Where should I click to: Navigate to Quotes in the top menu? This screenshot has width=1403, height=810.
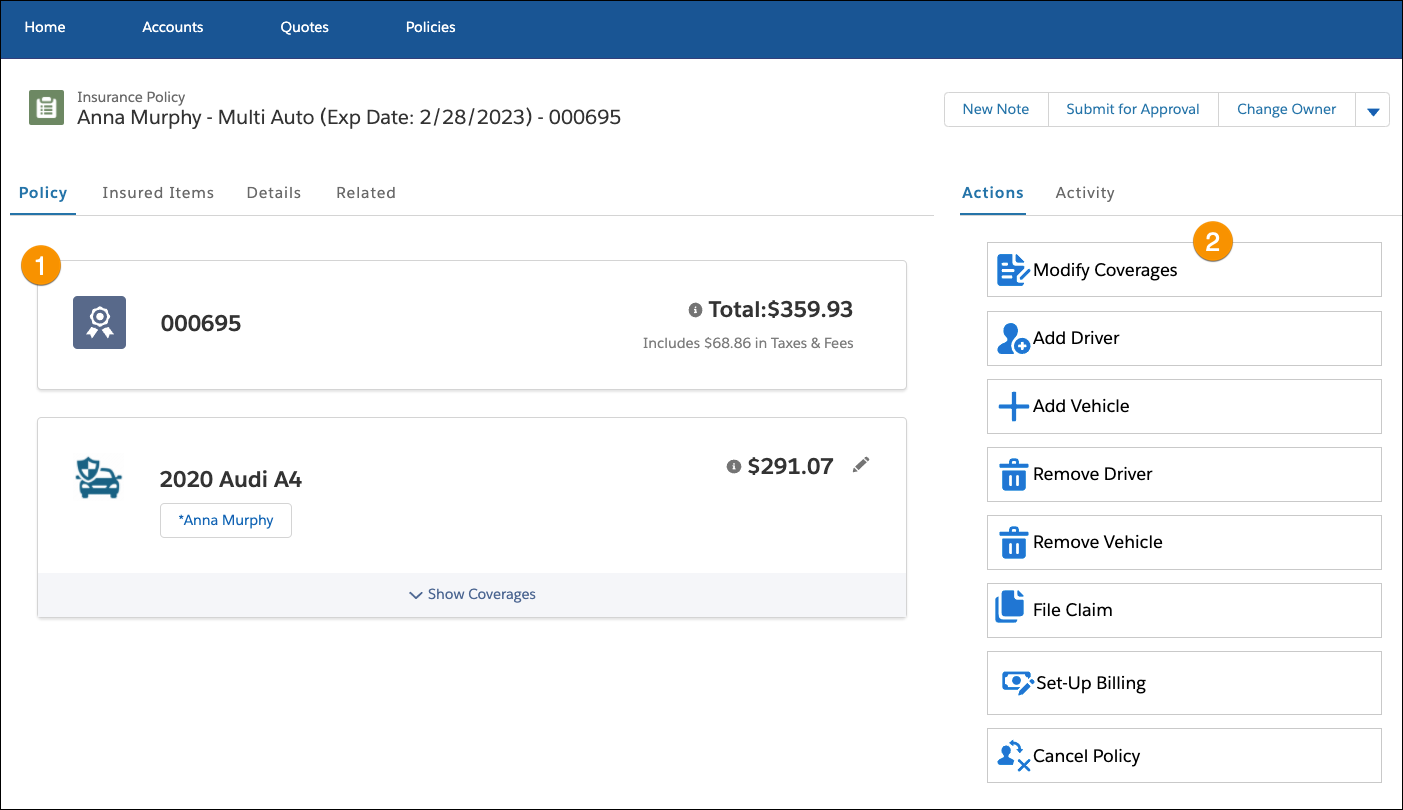[304, 27]
